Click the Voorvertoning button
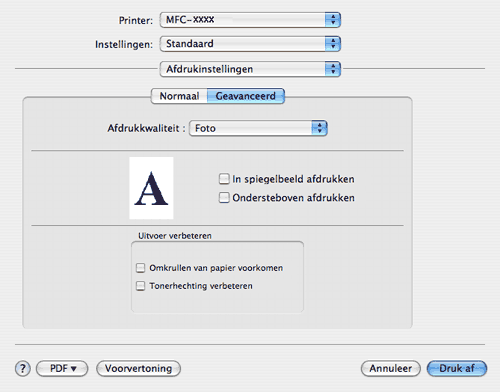500x392 pixels. coord(138,368)
